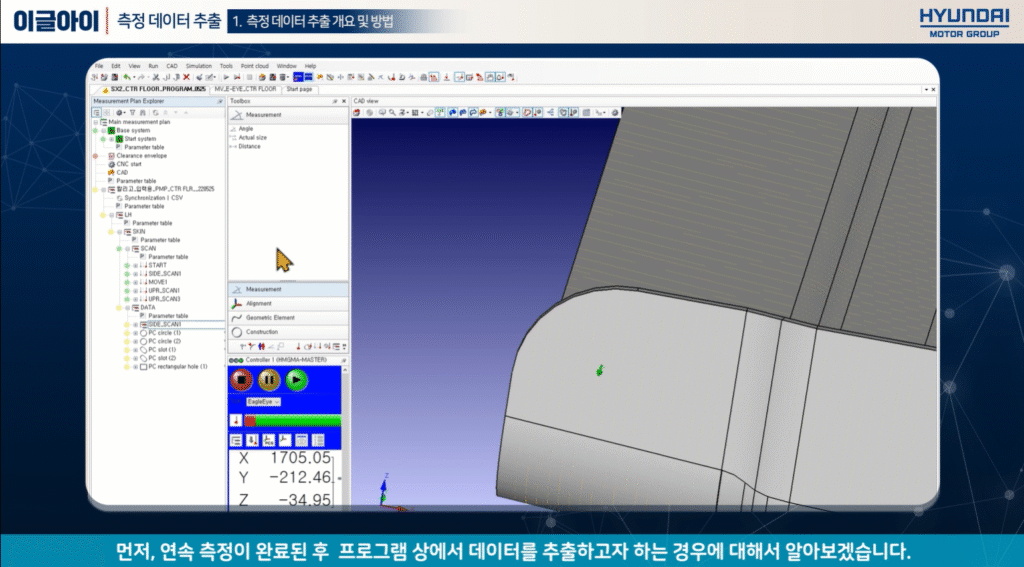The image size is (1024, 567).
Task: Toggle the orange status dot beside Clearance envelope
Action: point(95,156)
